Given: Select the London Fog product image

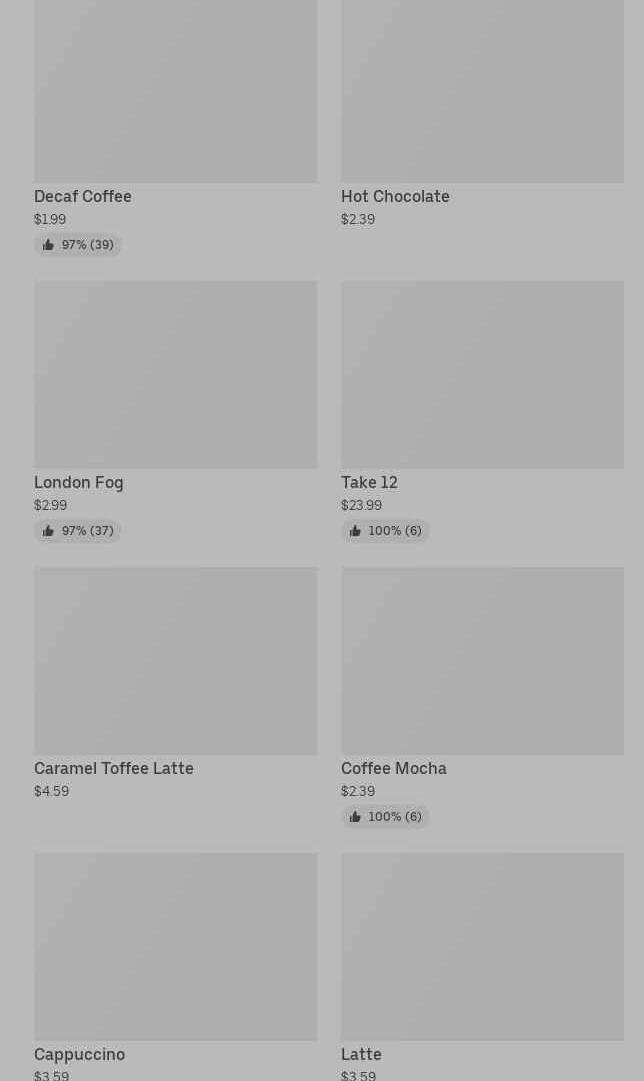Looking at the screenshot, I should pos(175,375).
